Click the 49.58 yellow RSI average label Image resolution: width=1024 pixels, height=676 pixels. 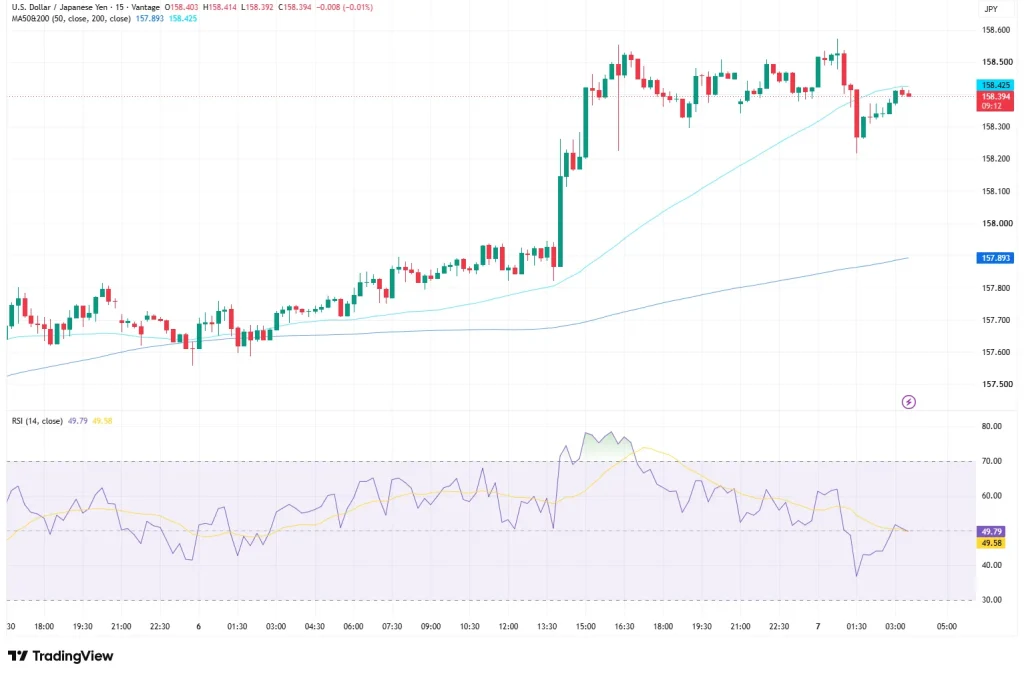pos(991,543)
